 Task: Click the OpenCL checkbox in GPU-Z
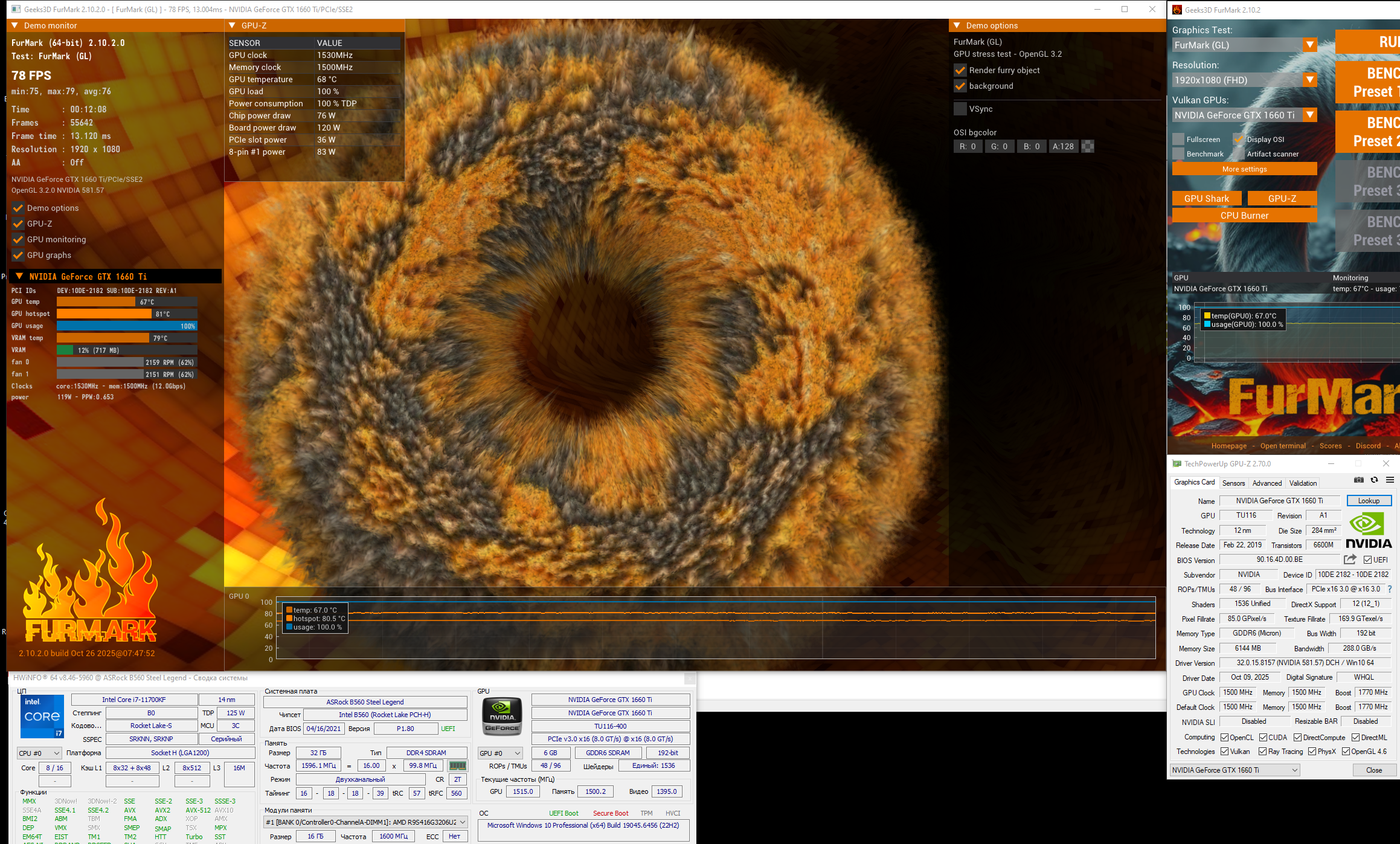[1225, 738]
